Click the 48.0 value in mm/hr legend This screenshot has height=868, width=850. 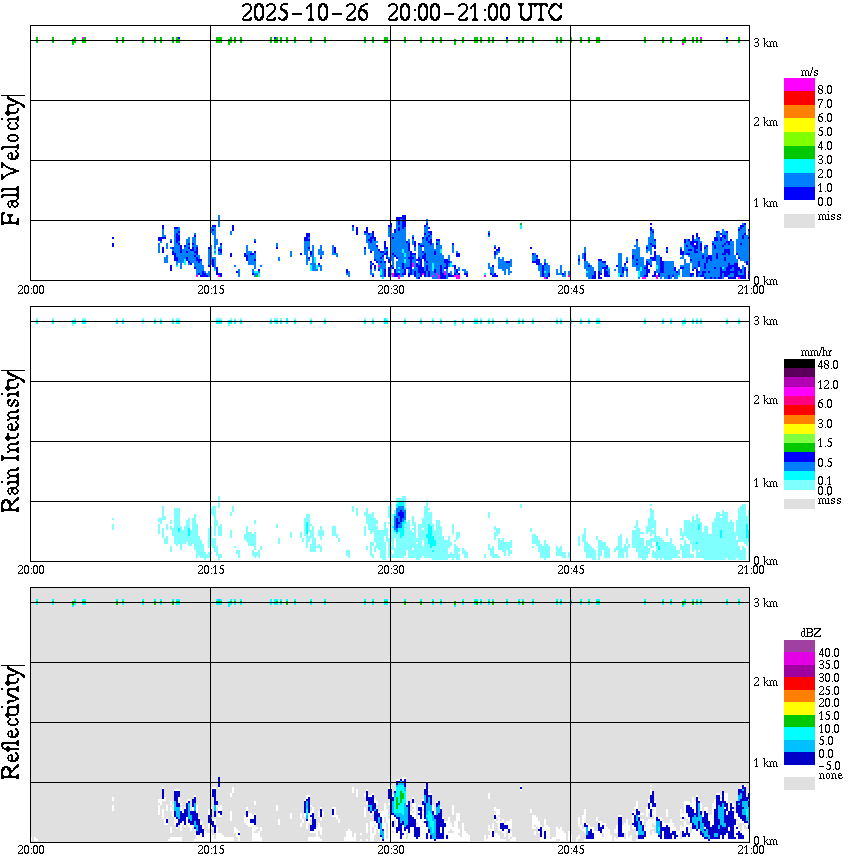[828, 365]
